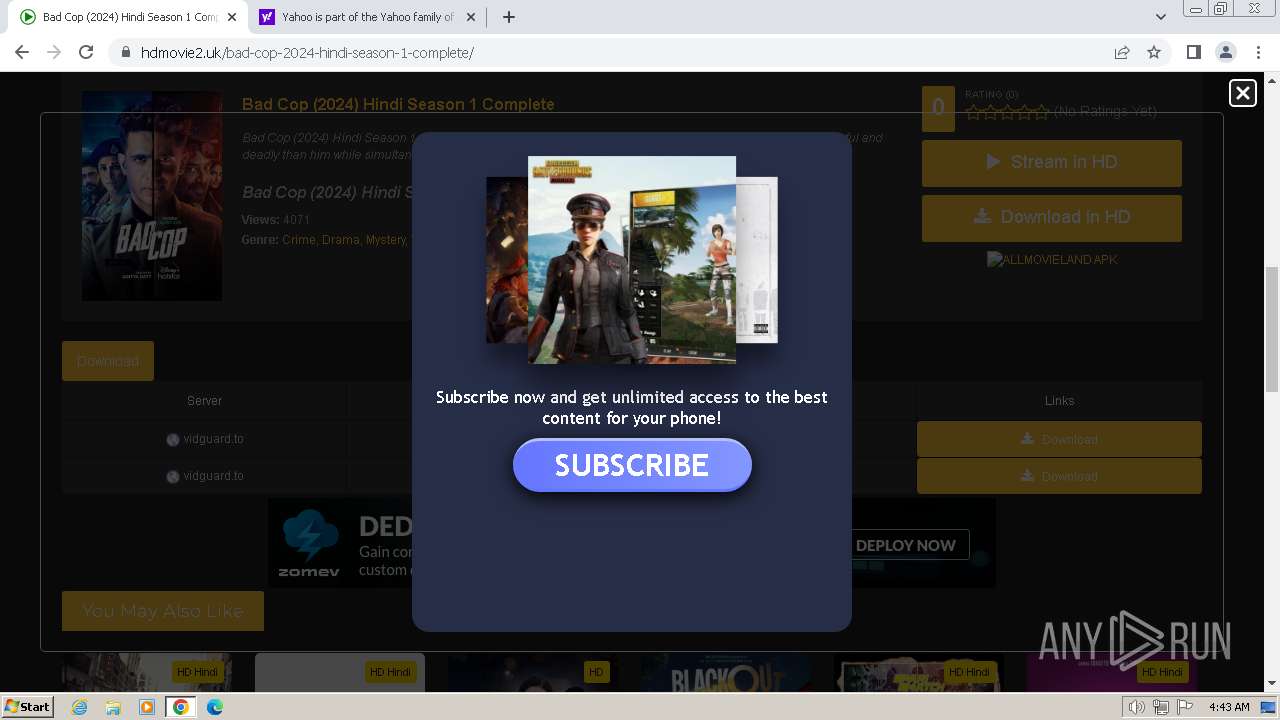Click Download button for second vidguard.to row
1280x720 pixels.
click(x=1059, y=476)
